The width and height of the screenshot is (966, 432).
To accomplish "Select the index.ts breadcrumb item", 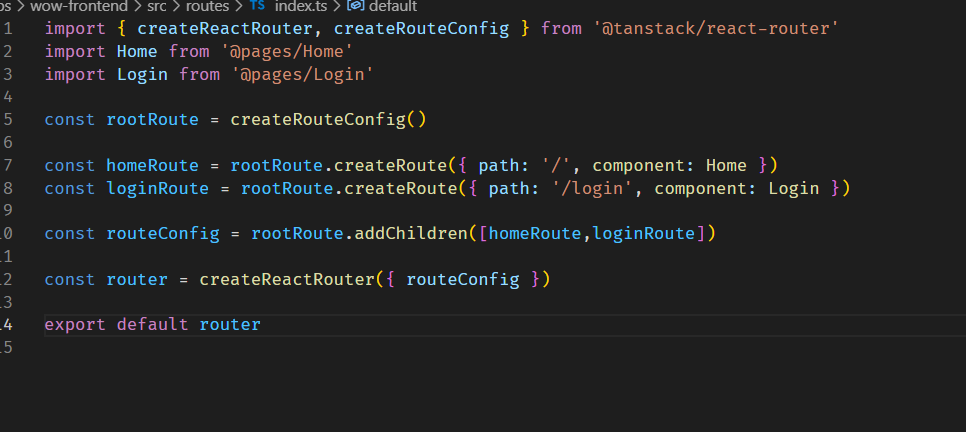I will pos(299,6).
